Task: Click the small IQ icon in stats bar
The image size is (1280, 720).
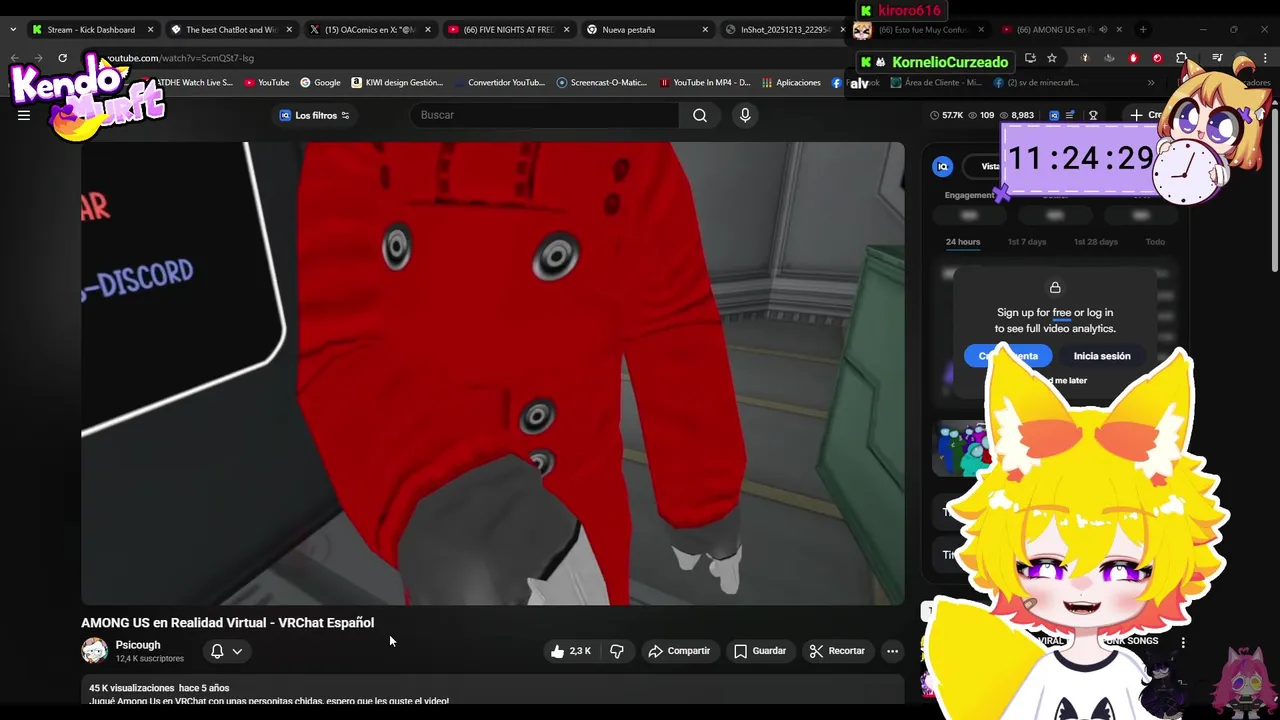Action: coord(1053,115)
